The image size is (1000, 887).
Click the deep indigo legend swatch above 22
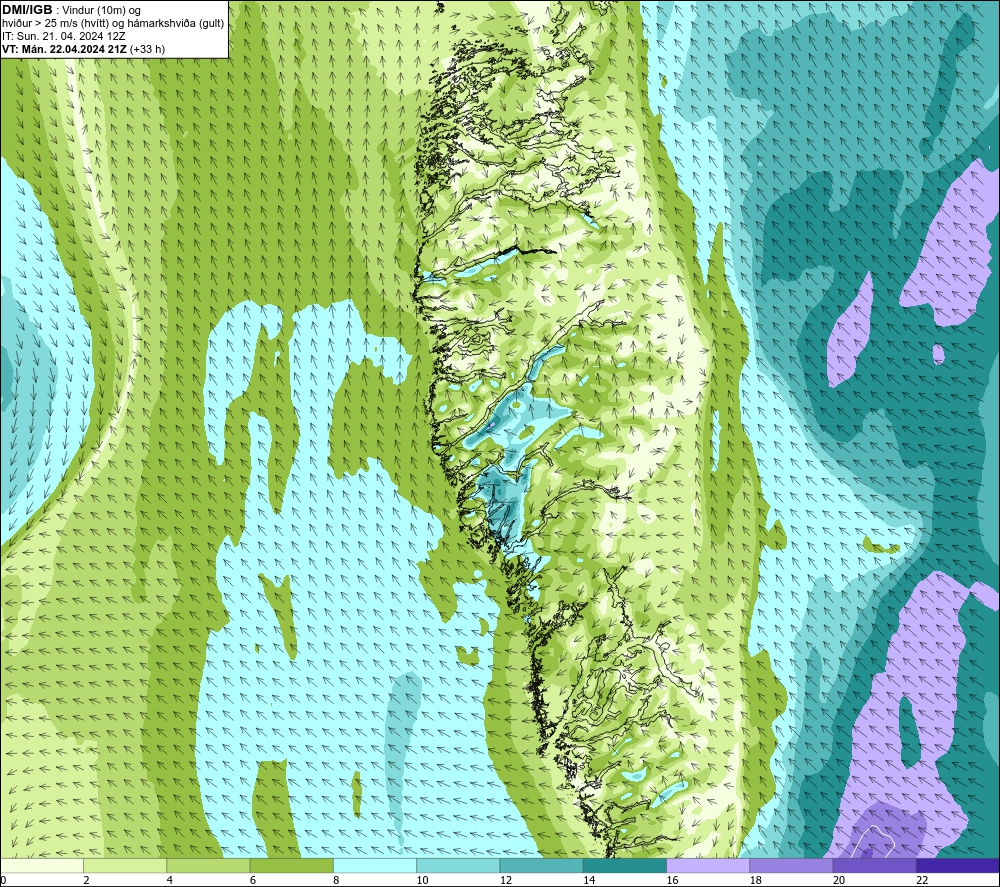click(957, 865)
